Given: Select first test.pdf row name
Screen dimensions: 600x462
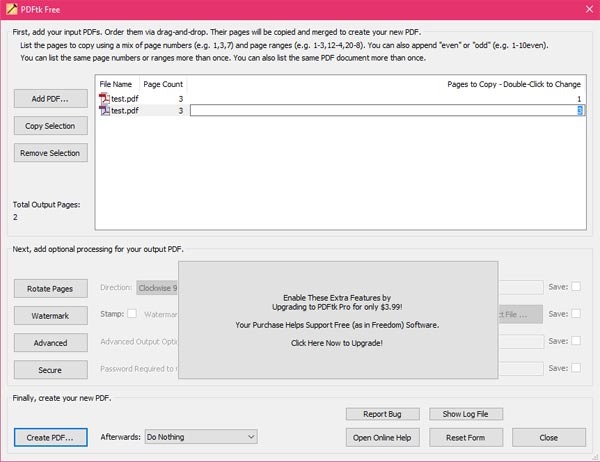Looking at the screenshot, I should pyautogui.click(x=125, y=99).
